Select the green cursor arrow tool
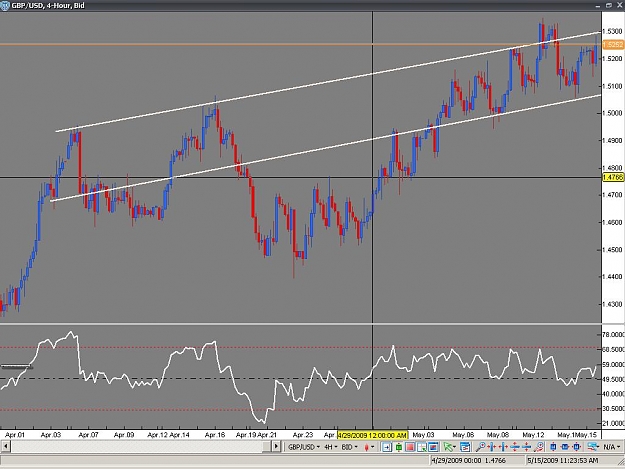The height and width of the screenshot is (469, 625). pos(448,447)
